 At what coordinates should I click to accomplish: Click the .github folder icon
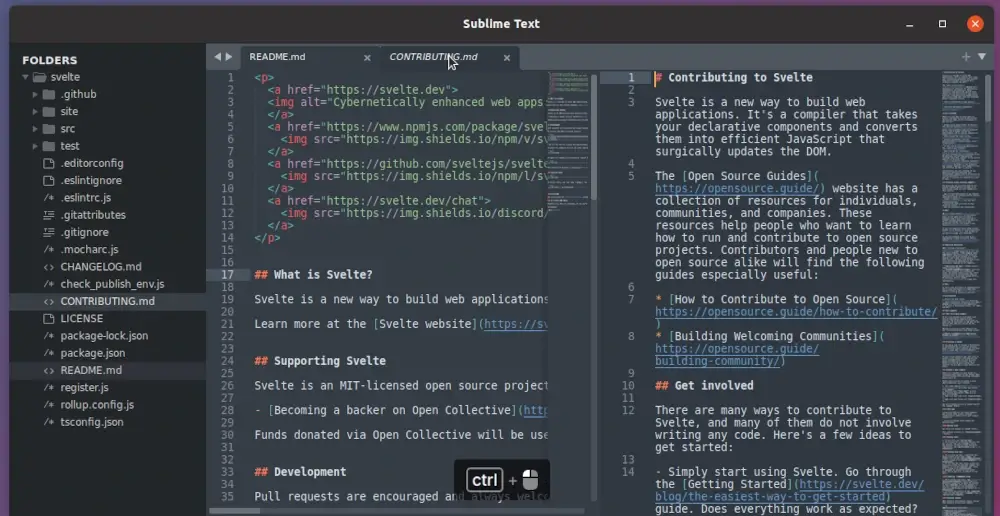click(x=48, y=94)
